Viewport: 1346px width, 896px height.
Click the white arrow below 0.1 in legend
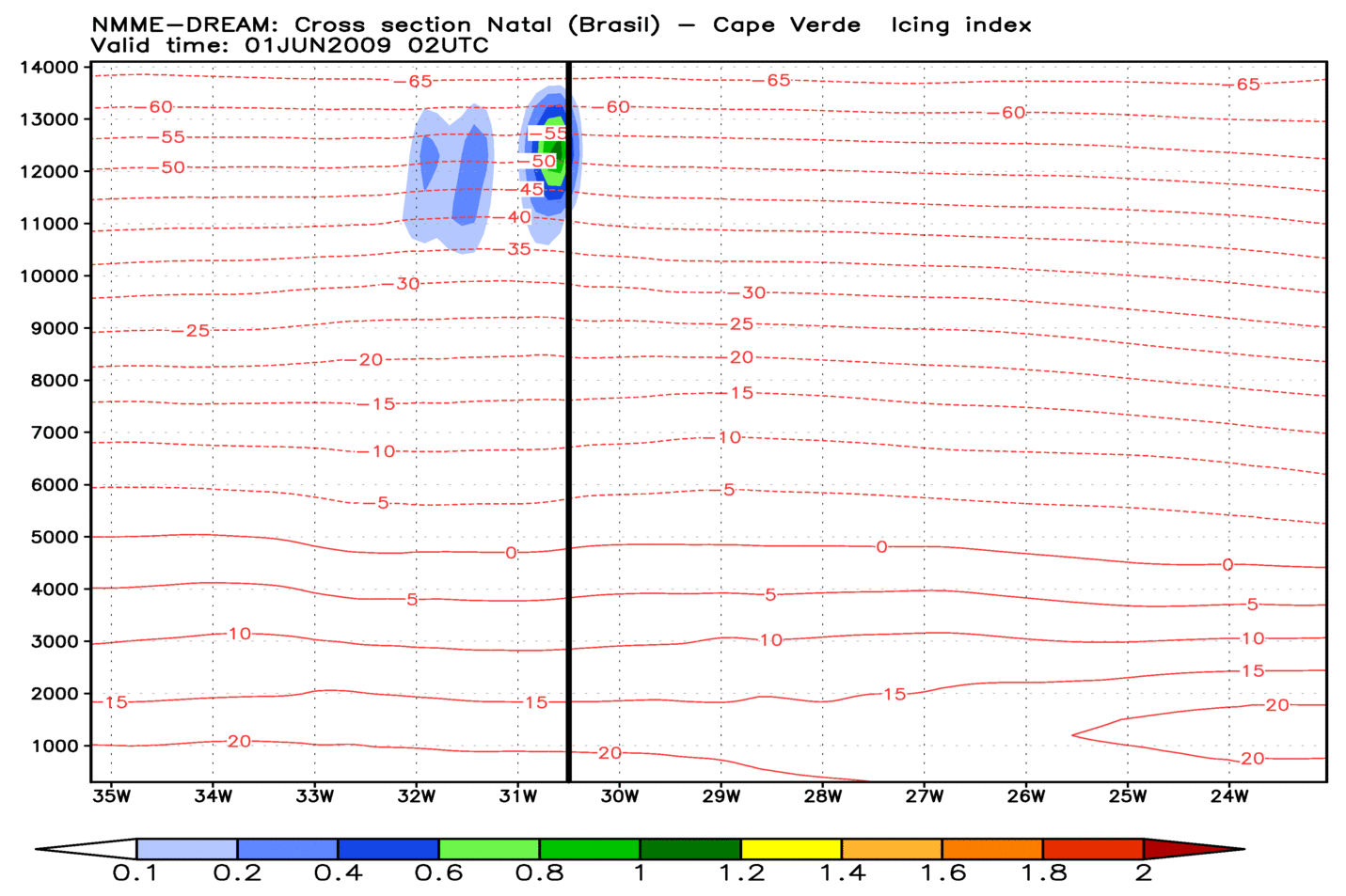(87, 849)
